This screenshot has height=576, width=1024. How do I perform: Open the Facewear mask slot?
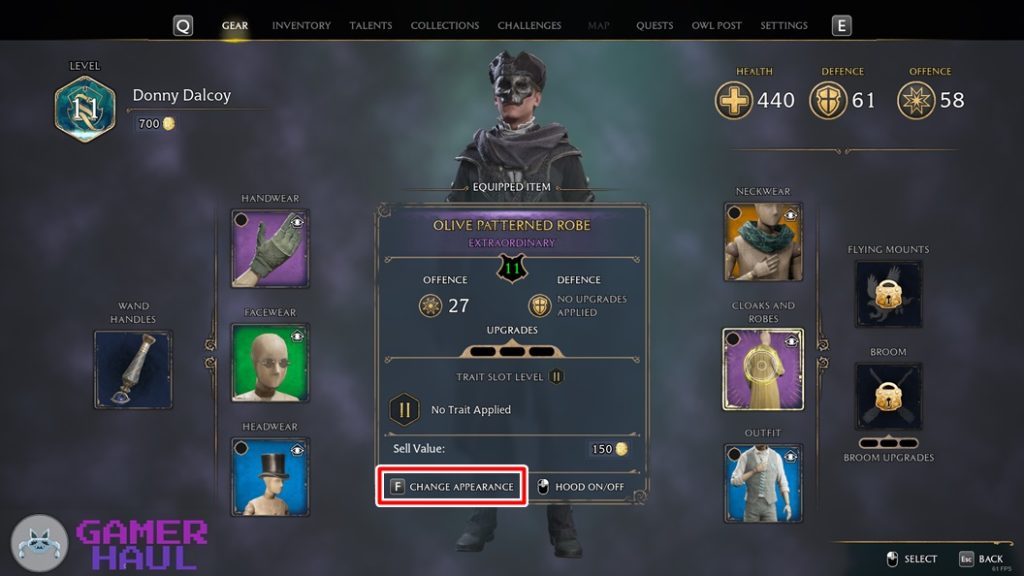click(x=270, y=362)
